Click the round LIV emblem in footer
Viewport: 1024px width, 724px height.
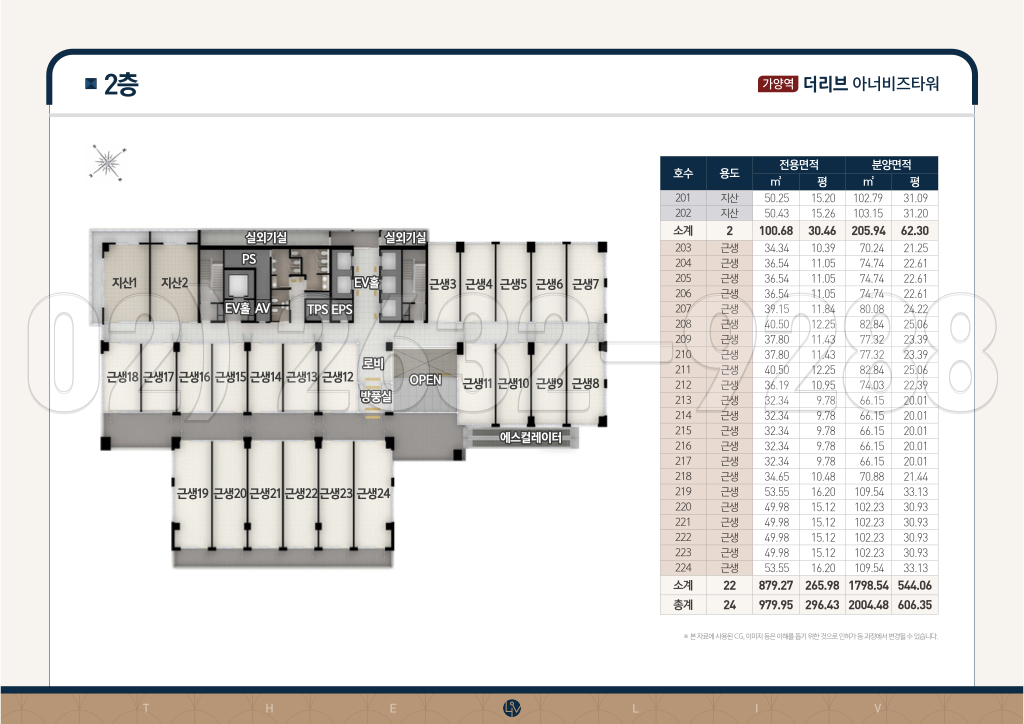(512, 708)
